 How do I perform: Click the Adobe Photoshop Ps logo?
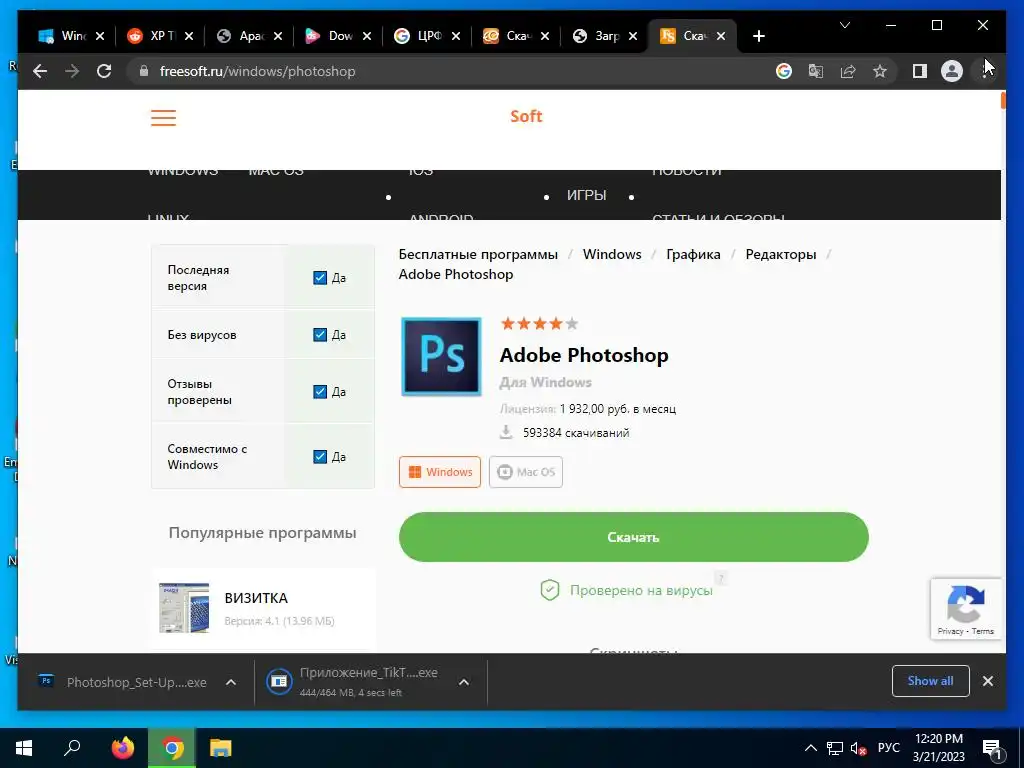[441, 357]
